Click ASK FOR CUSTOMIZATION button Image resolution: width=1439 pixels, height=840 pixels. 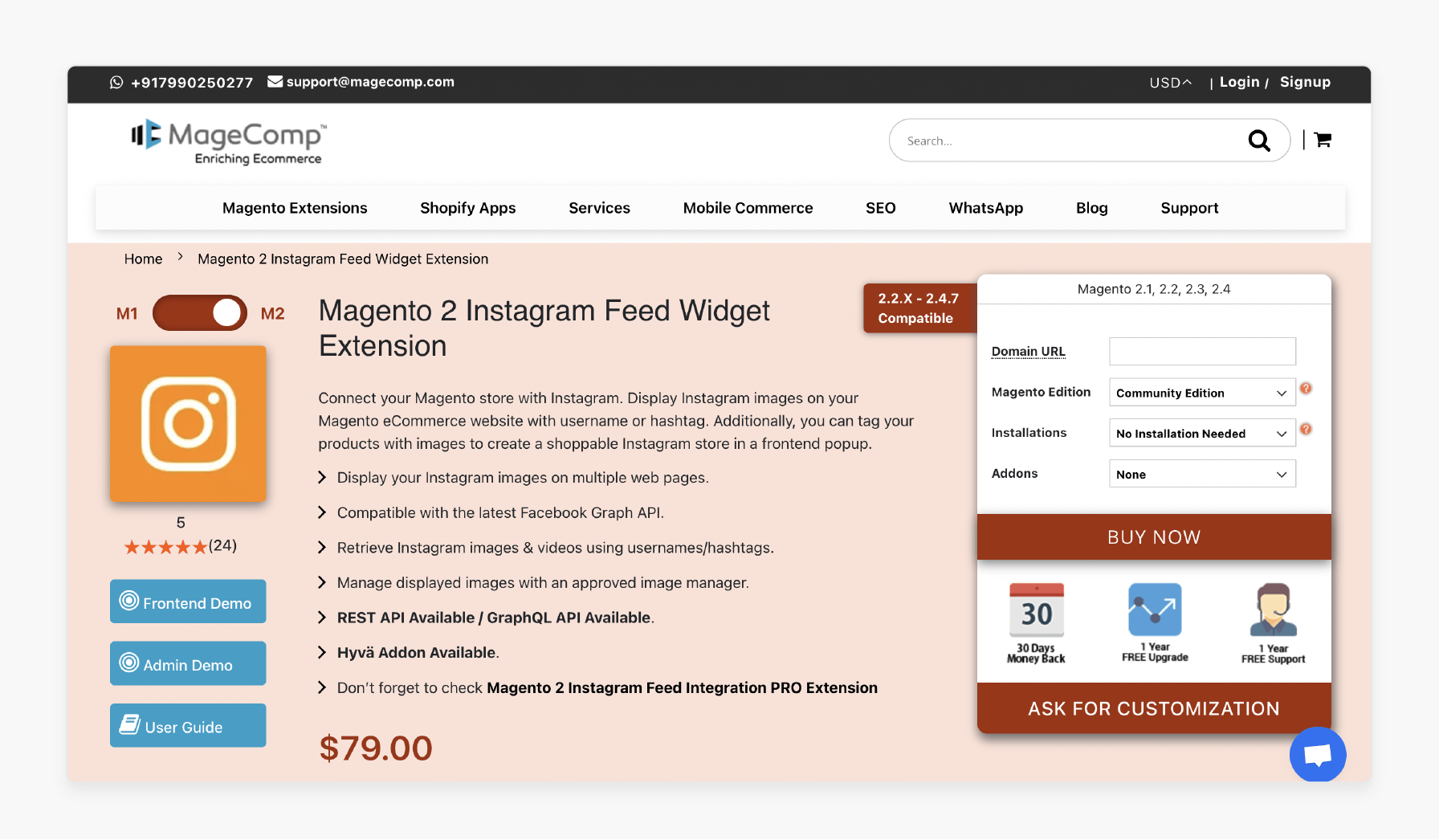[1154, 708]
